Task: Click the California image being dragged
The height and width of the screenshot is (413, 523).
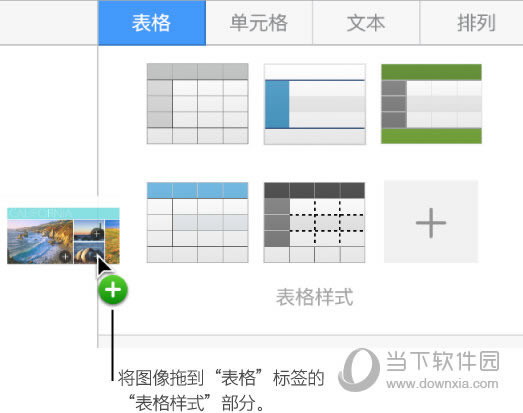Action: point(63,236)
